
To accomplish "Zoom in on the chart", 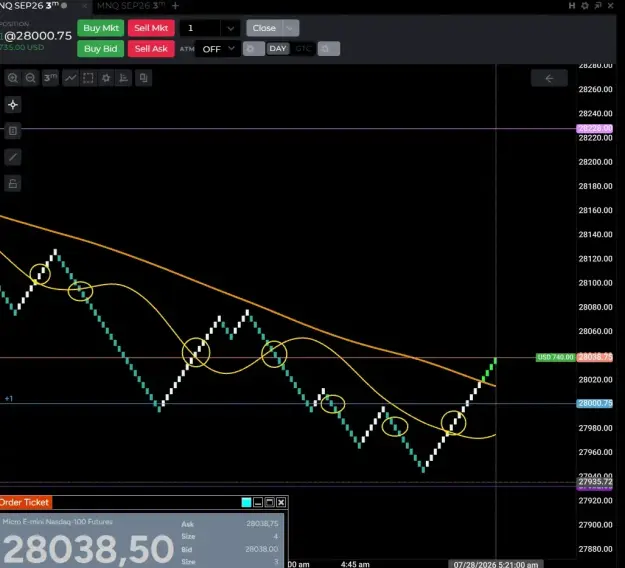I will pos(13,78).
